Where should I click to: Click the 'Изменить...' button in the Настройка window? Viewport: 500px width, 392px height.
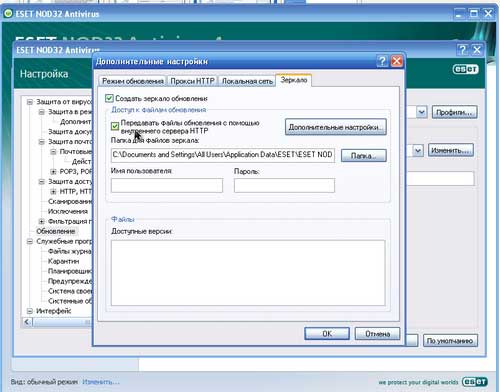coord(451,150)
